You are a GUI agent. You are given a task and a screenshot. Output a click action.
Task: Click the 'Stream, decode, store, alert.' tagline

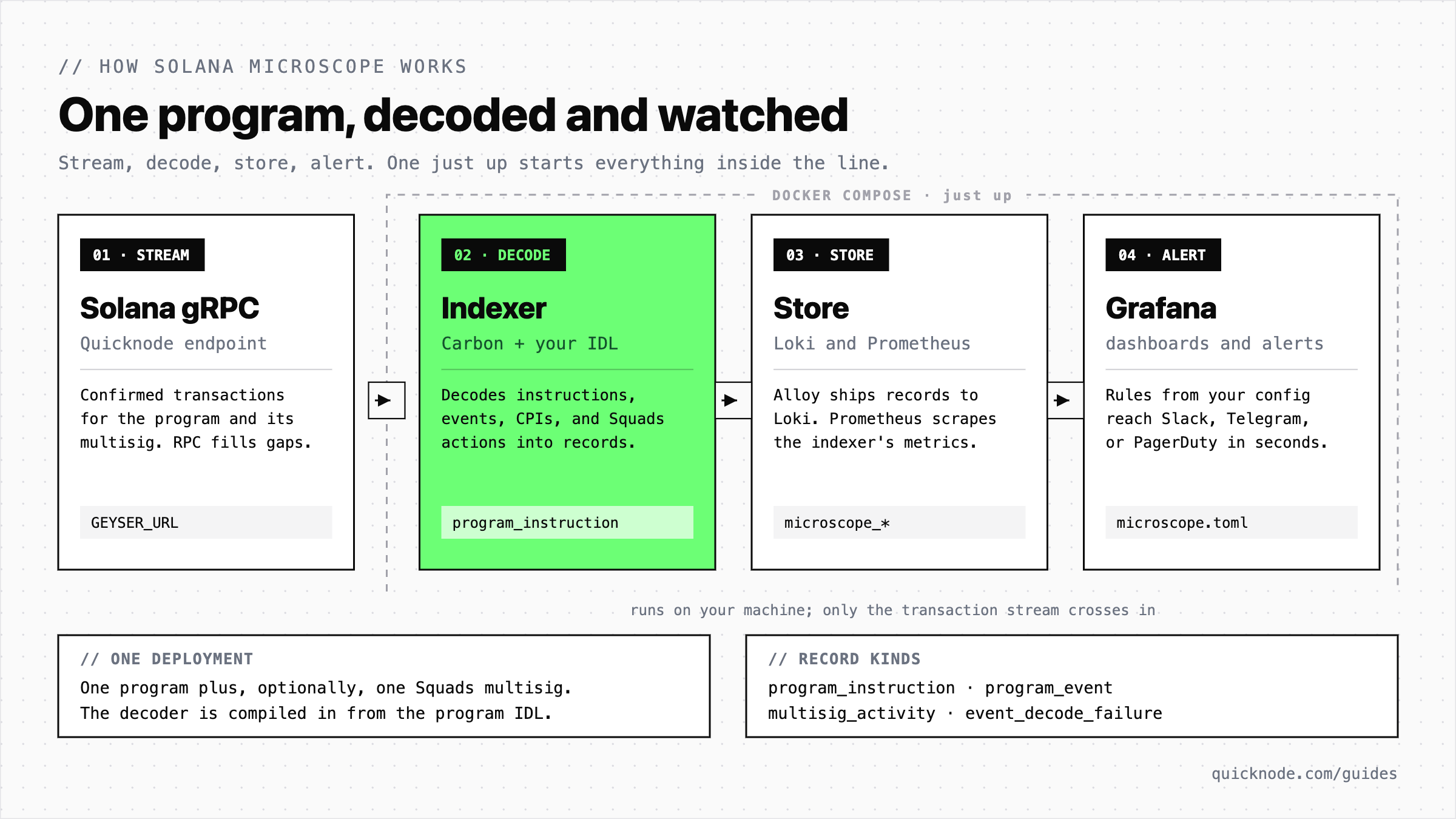tap(217, 163)
